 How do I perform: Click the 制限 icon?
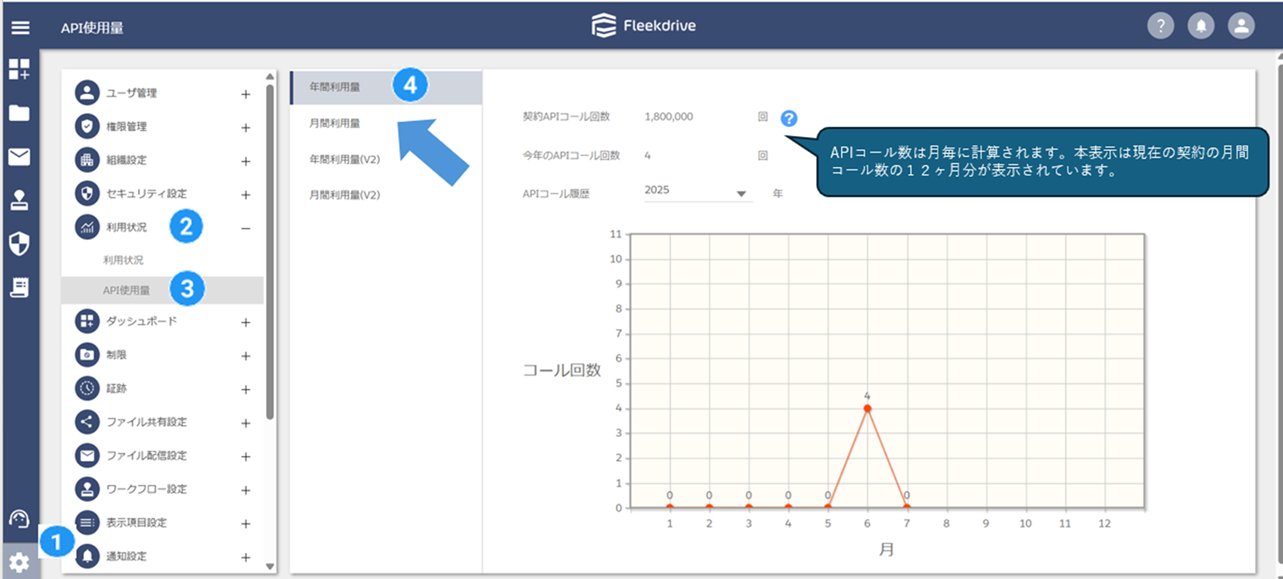coord(88,355)
